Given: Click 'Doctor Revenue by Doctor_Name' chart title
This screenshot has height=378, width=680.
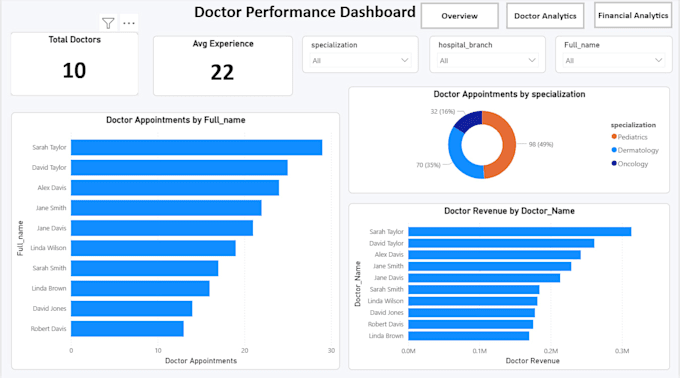Looking at the screenshot, I should (x=509, y=211).
